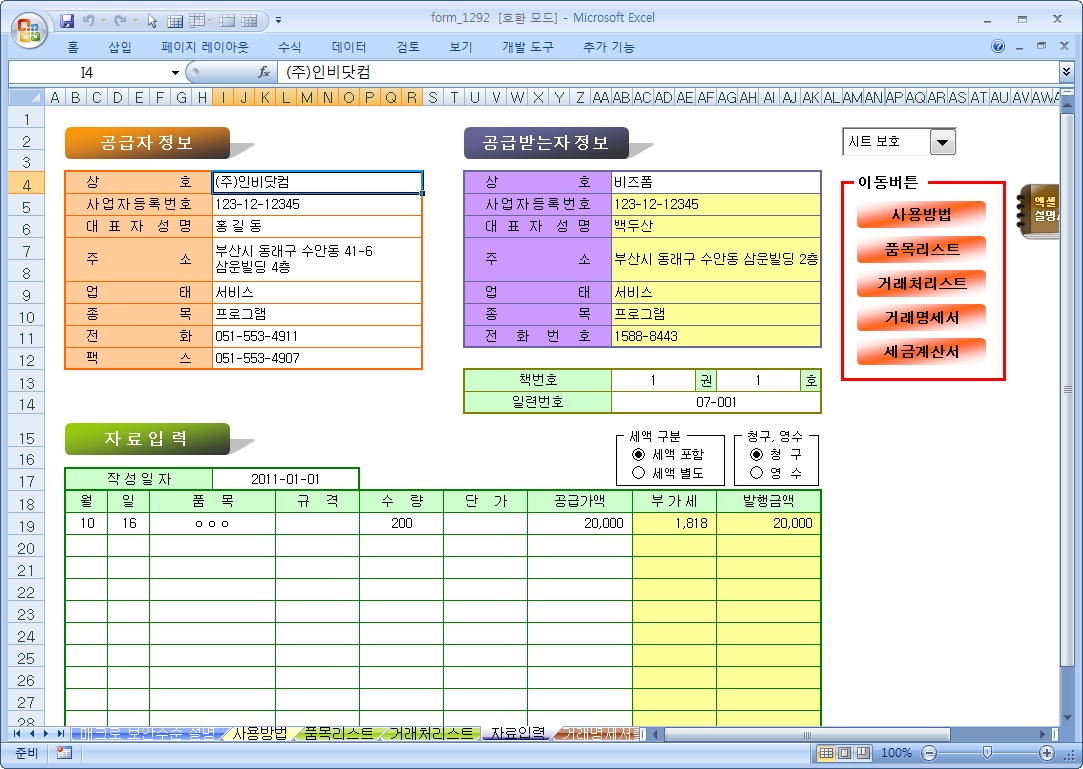This screenshot has height=769, width=1083.
Task: Expand the Name Box dropdown arrow
Action: coord(176,72)
